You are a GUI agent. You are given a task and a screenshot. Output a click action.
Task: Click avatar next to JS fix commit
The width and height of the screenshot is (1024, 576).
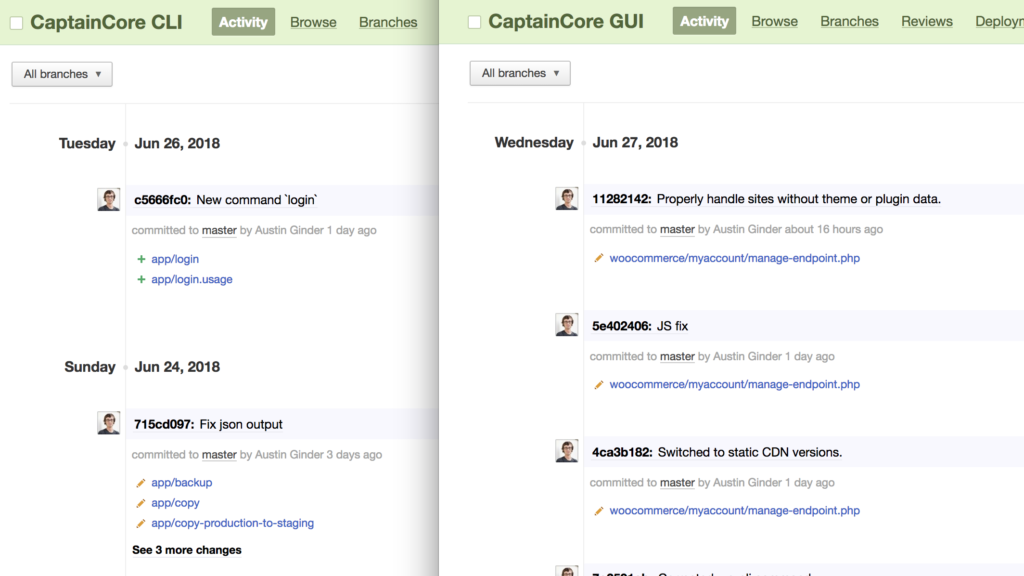point(567,325)
